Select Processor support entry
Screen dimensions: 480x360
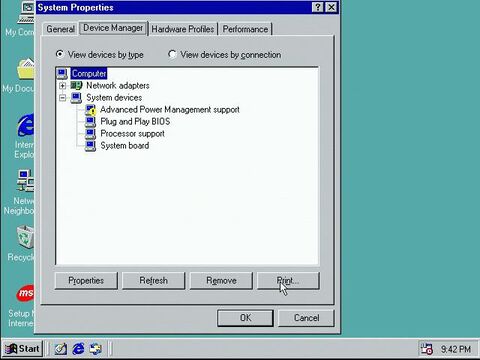132,134
